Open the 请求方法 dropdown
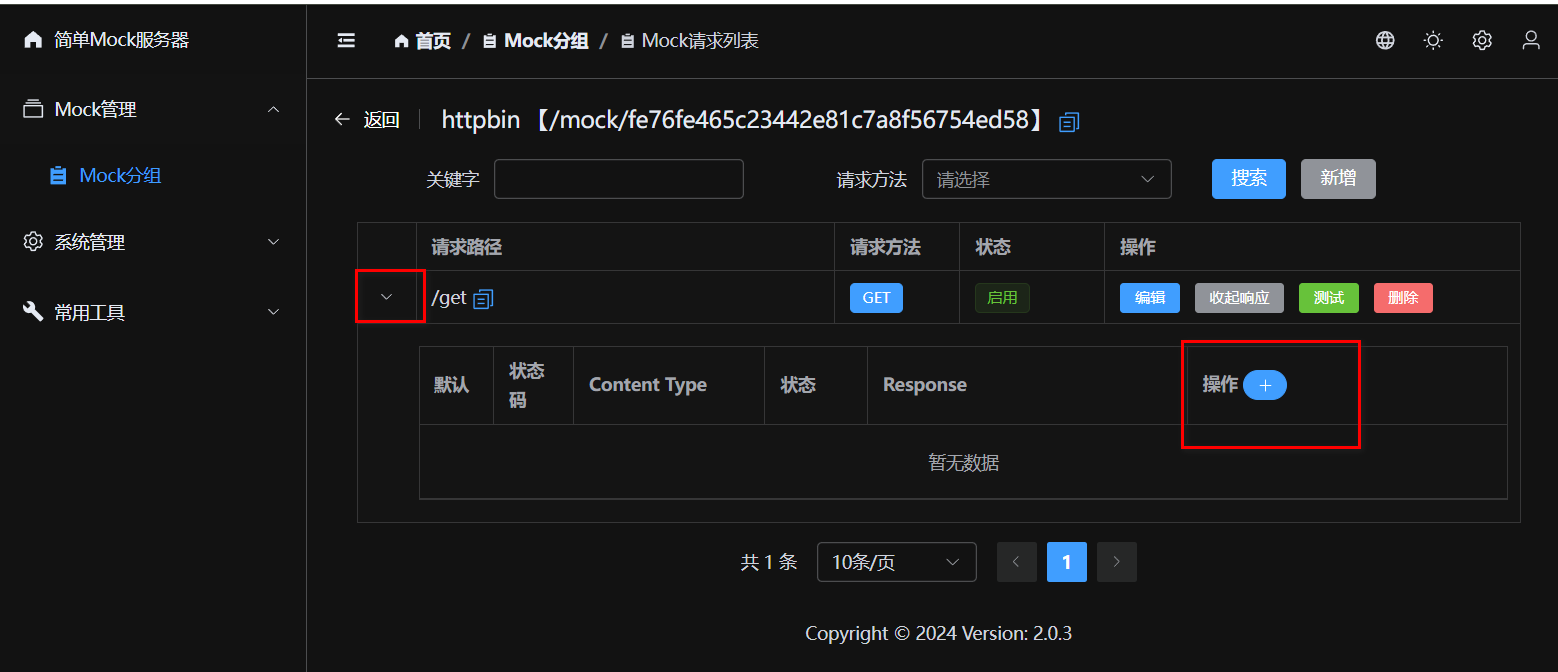The image size is (1558, 672). pyautogui.click(x=1046, y=180)
